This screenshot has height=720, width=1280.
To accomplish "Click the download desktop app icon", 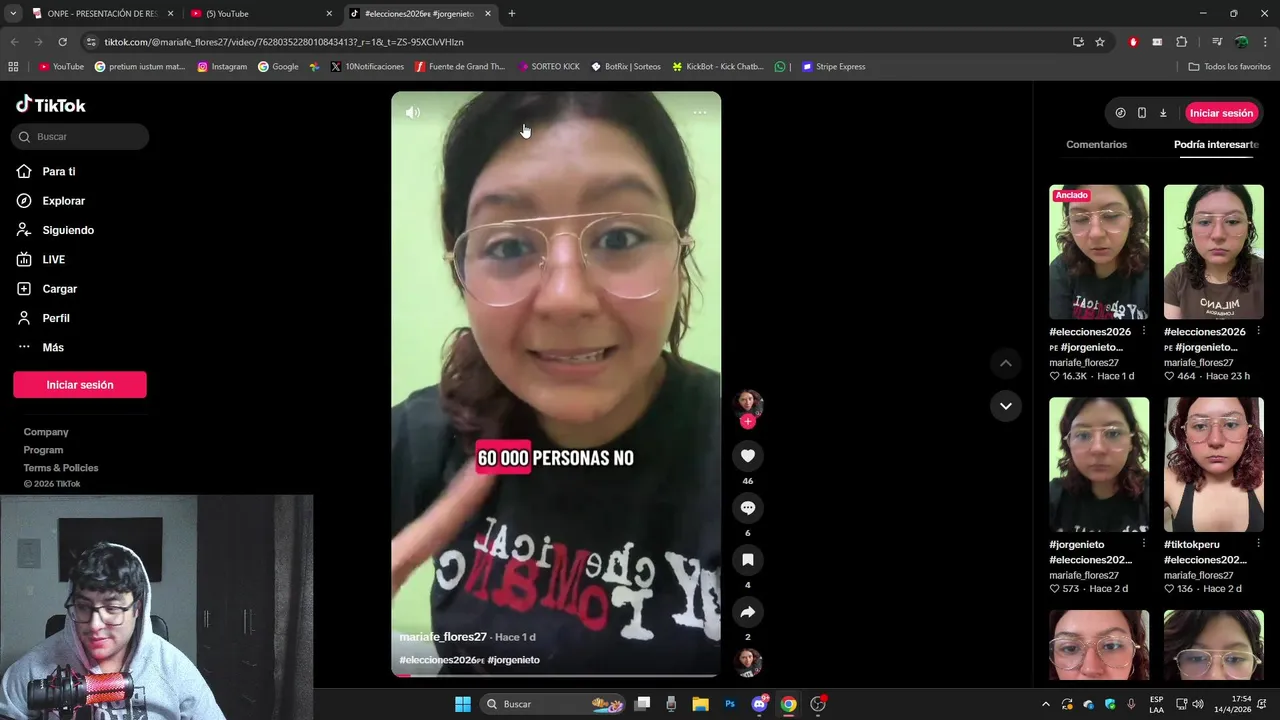I will point(1163,113).
